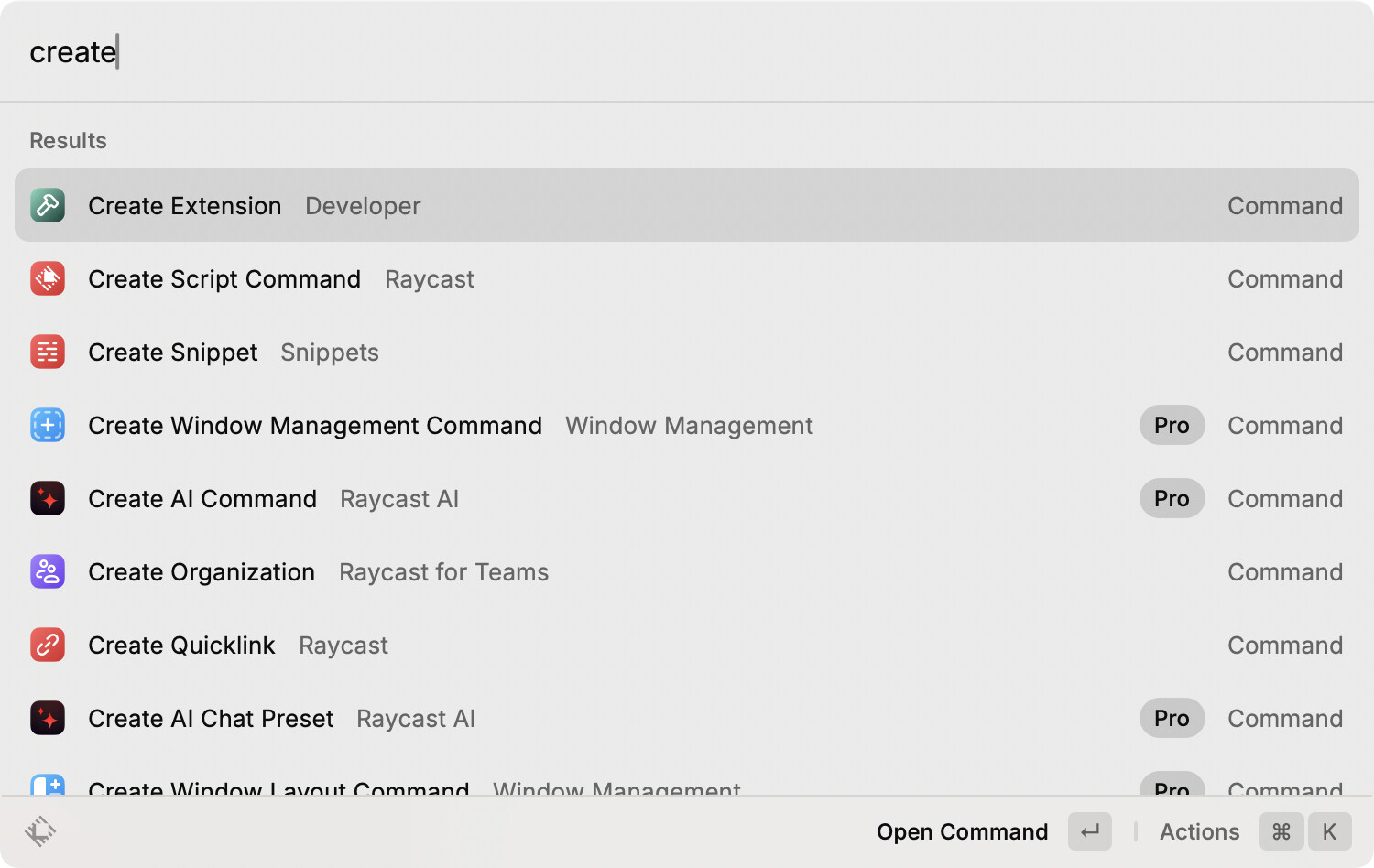Select the Create Quicklink result

click(x=687, y=645)
